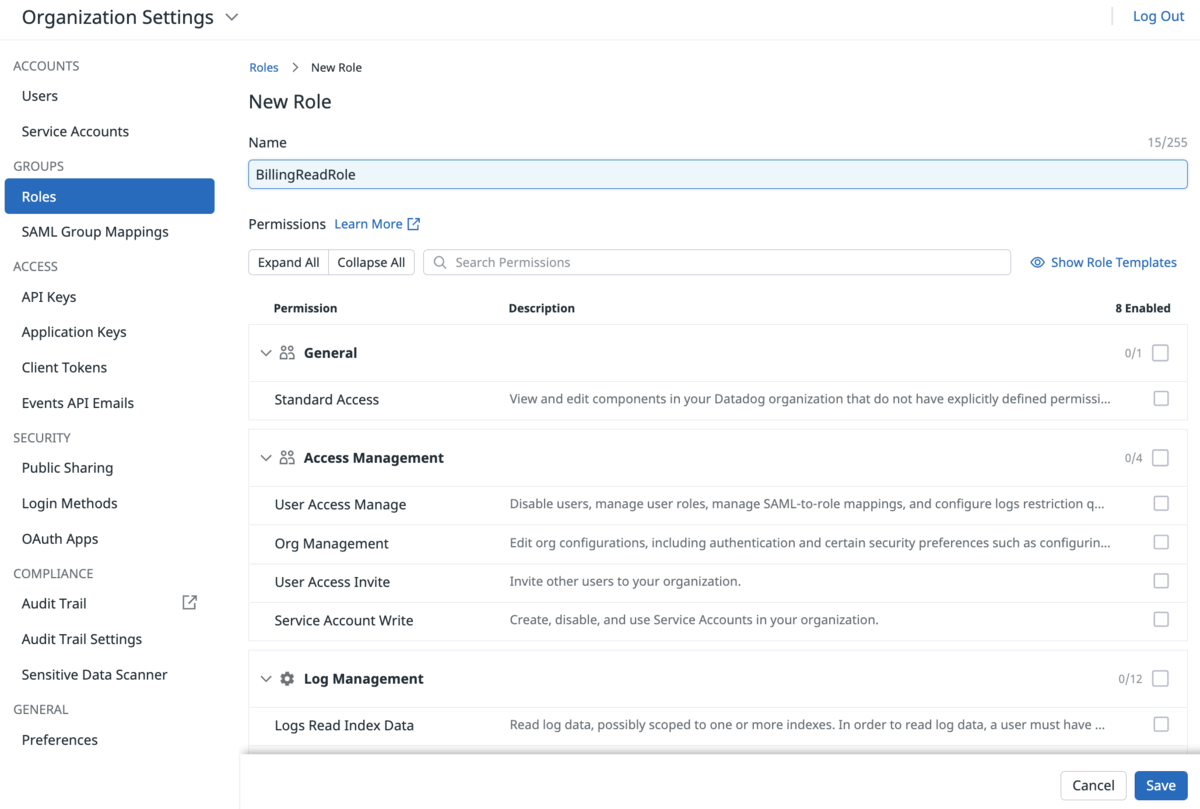Enable all Access Management permissions checkbox

click(1160, 458)
